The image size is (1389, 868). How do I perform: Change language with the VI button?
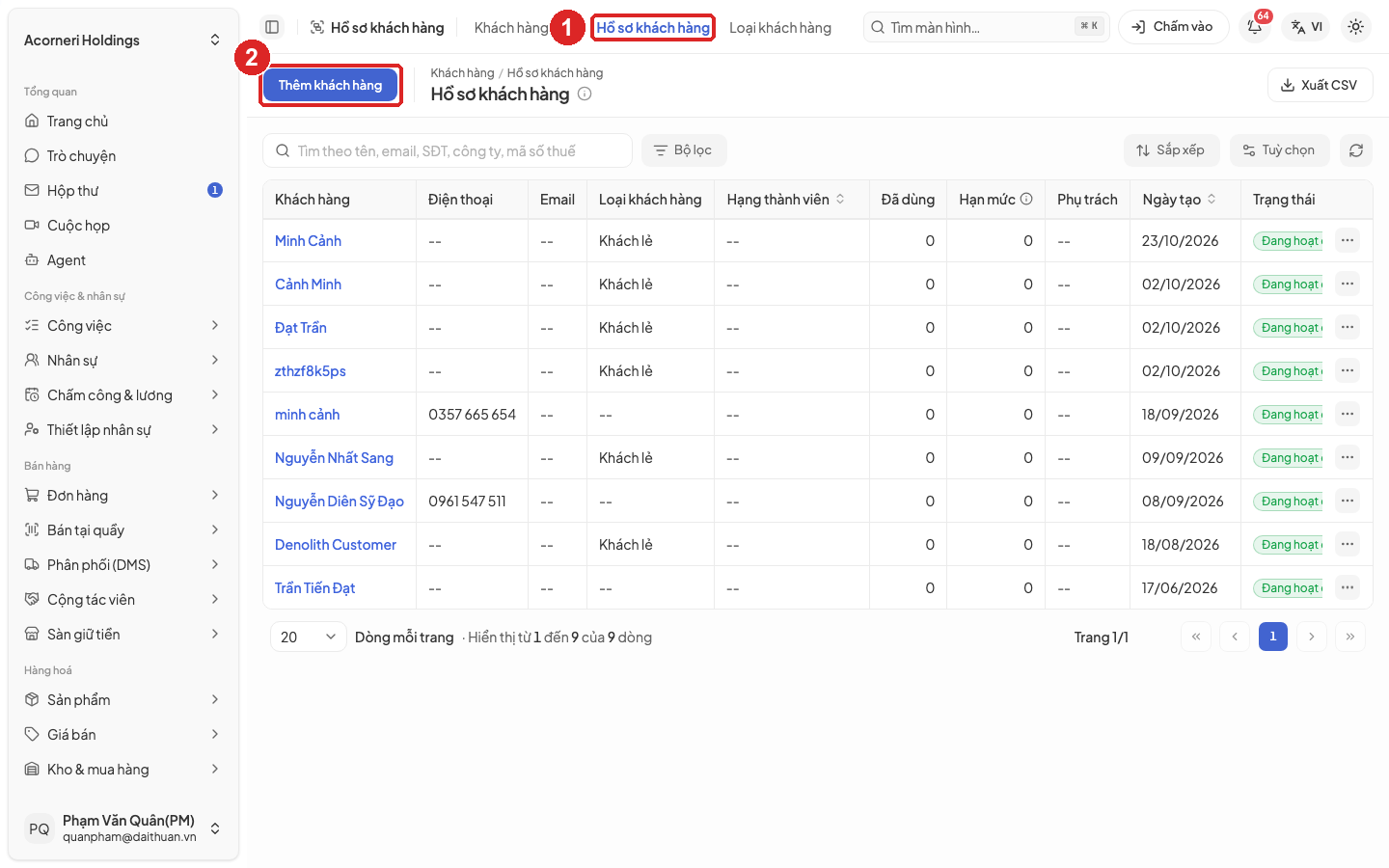[x=1307, y=27]
